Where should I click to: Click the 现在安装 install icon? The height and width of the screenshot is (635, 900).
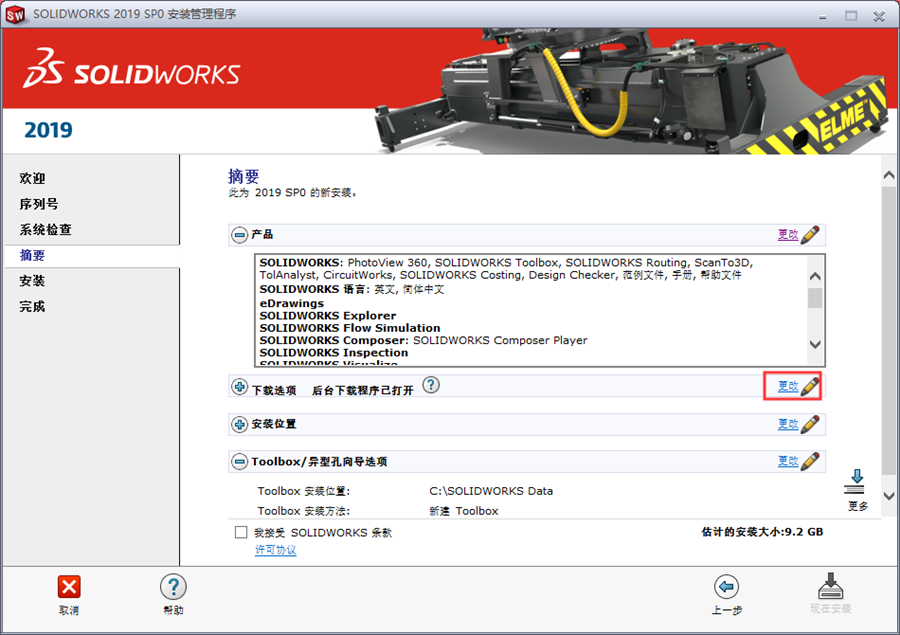coord(831,586)
